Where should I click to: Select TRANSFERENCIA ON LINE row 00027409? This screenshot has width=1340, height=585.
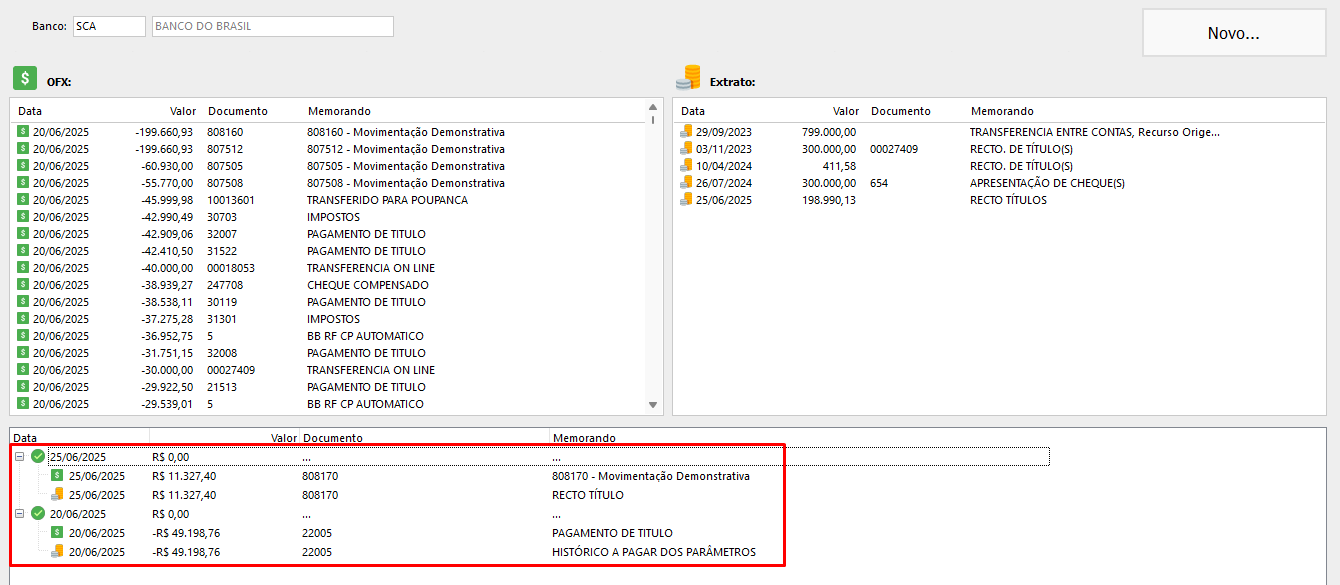tap(329, 370)
